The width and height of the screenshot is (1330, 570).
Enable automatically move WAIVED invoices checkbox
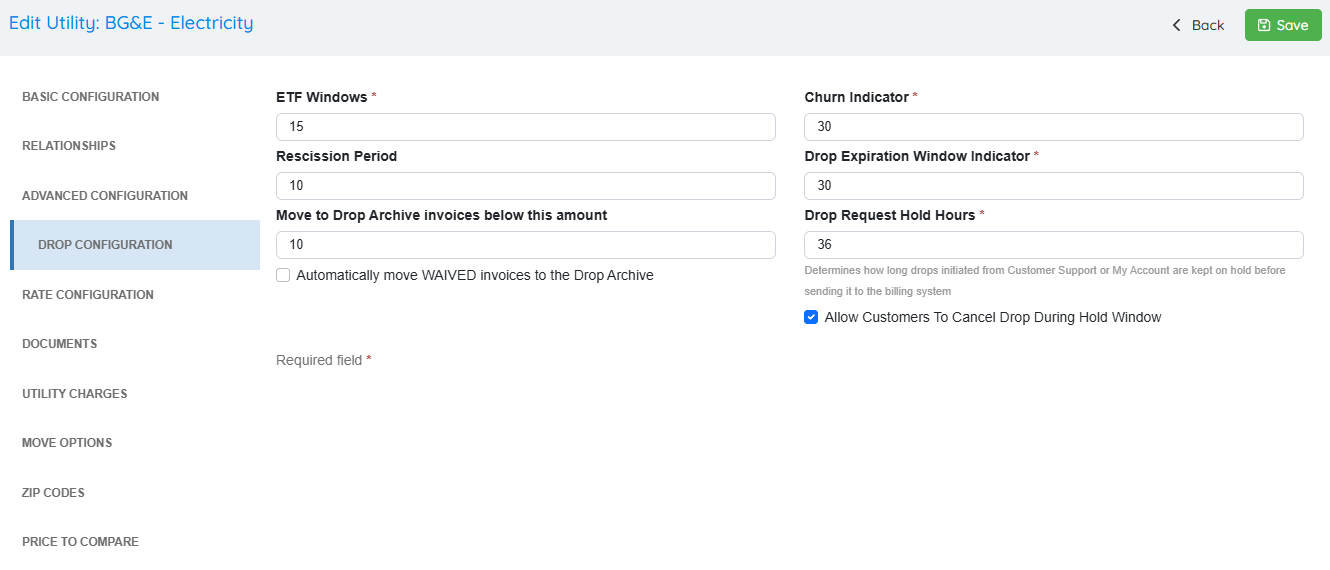click(284, 275)
